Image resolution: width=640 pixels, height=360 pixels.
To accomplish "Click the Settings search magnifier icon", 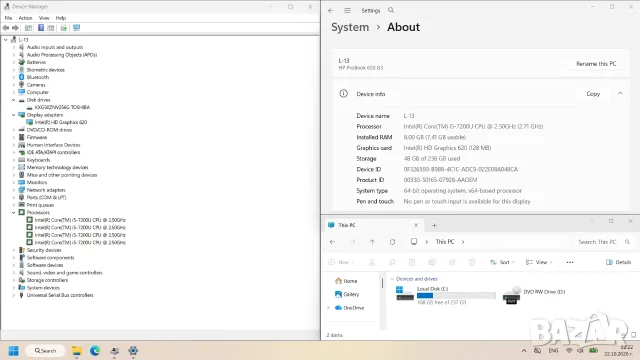I will point(391,10).
